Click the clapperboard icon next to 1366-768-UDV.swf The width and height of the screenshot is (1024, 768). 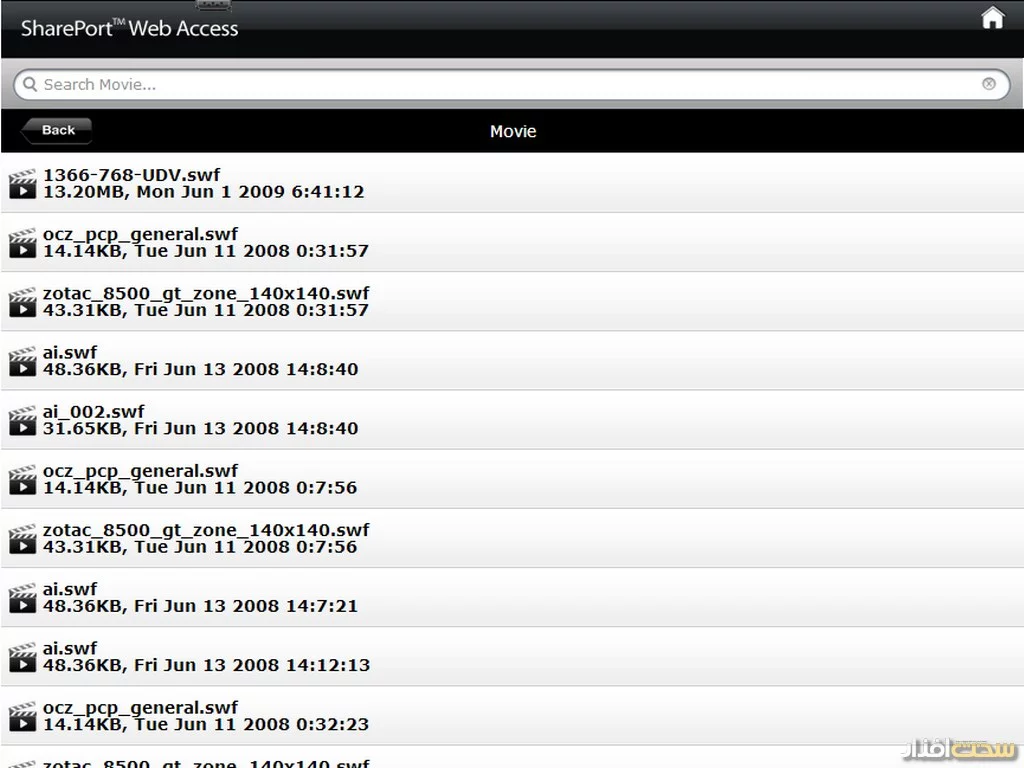coord(22,184)
